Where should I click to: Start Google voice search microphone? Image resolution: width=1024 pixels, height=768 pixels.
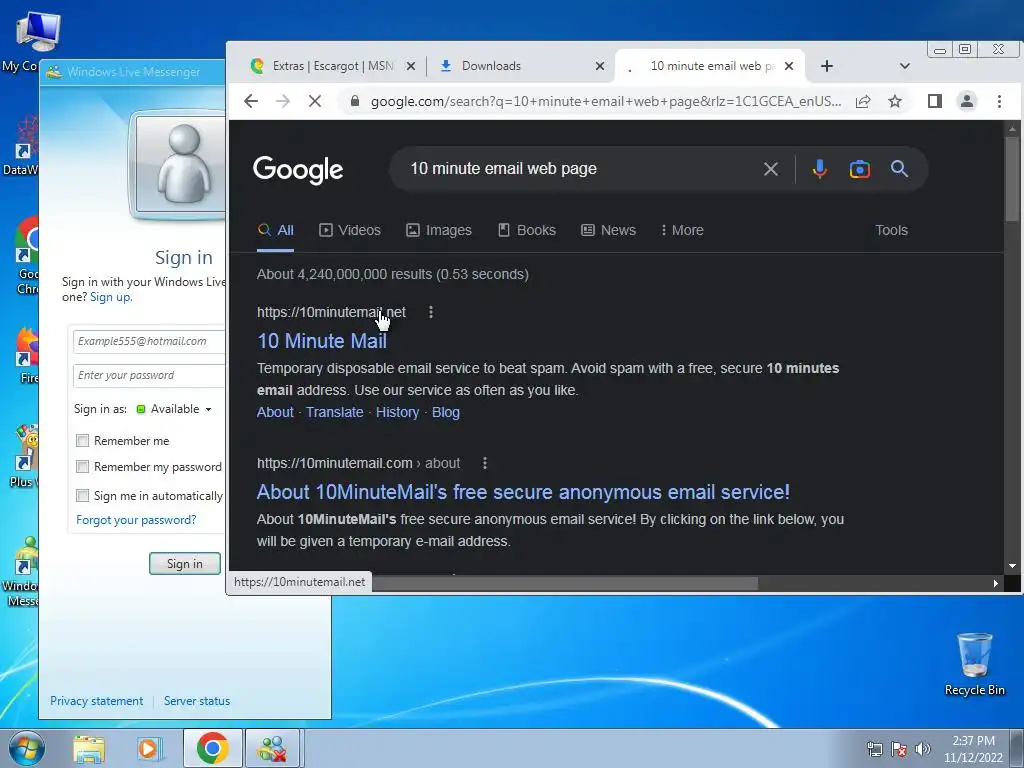click(x=820, y=169)
